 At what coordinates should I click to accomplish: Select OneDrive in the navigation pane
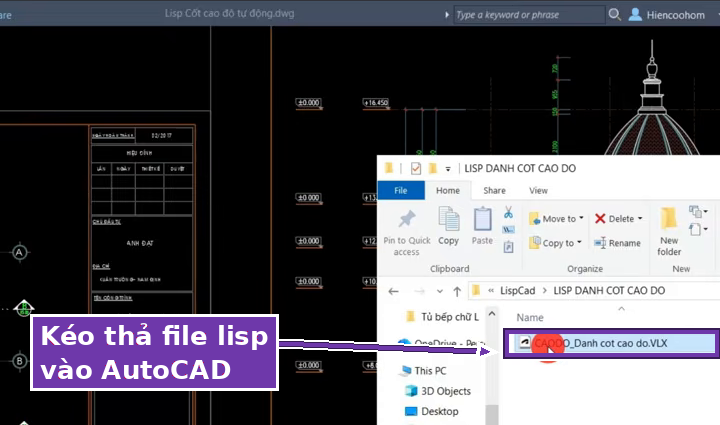(441, 342)
